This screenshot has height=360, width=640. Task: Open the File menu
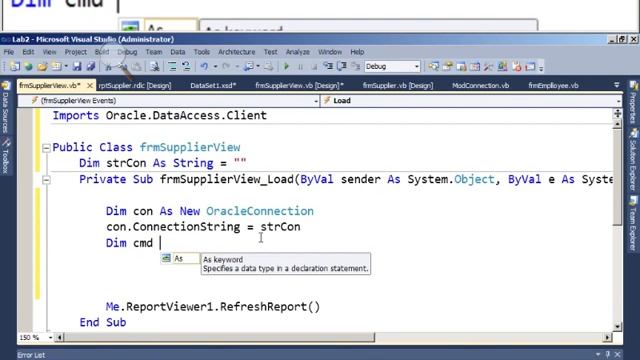9,52
